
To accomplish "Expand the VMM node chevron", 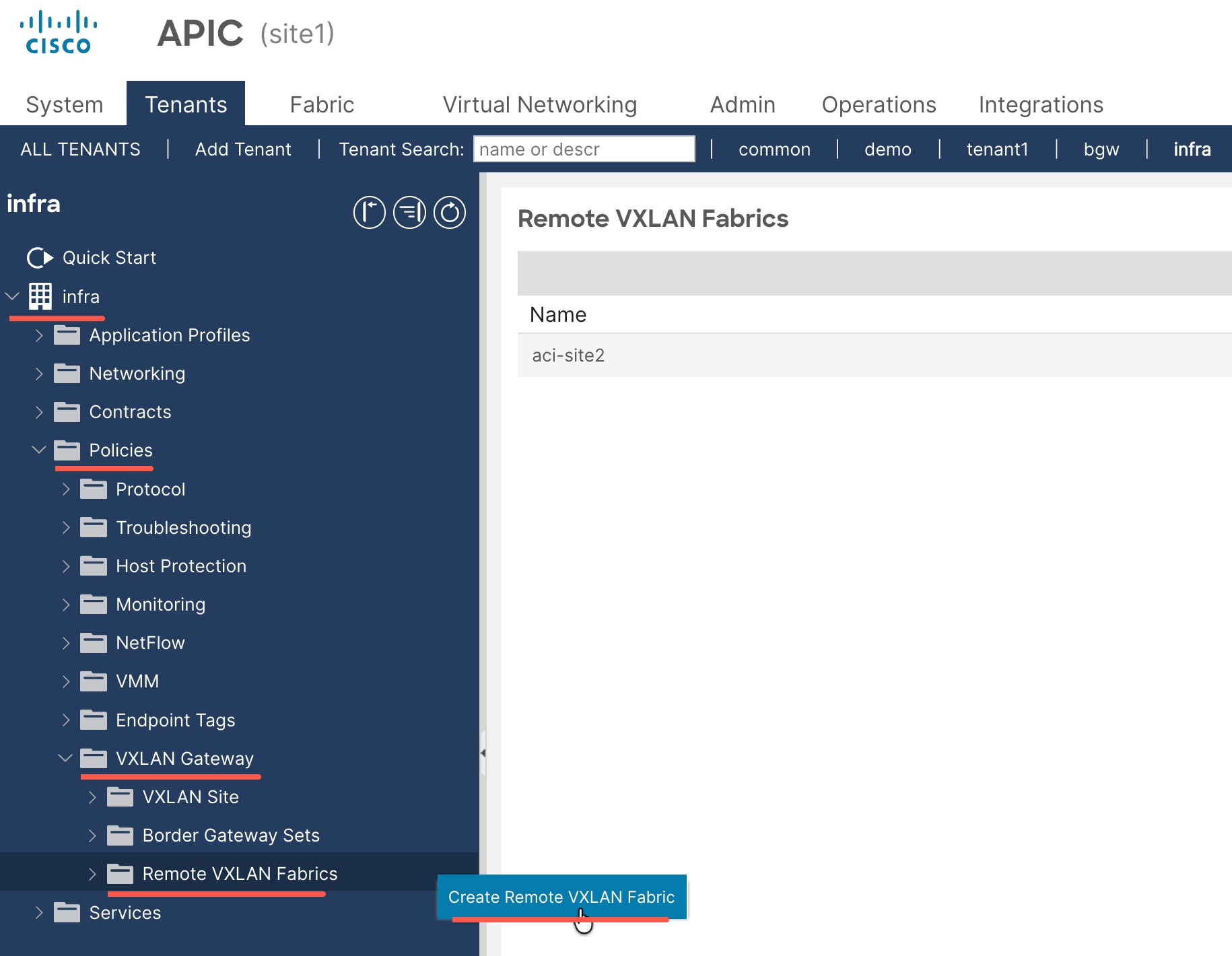I will (66, 681).
